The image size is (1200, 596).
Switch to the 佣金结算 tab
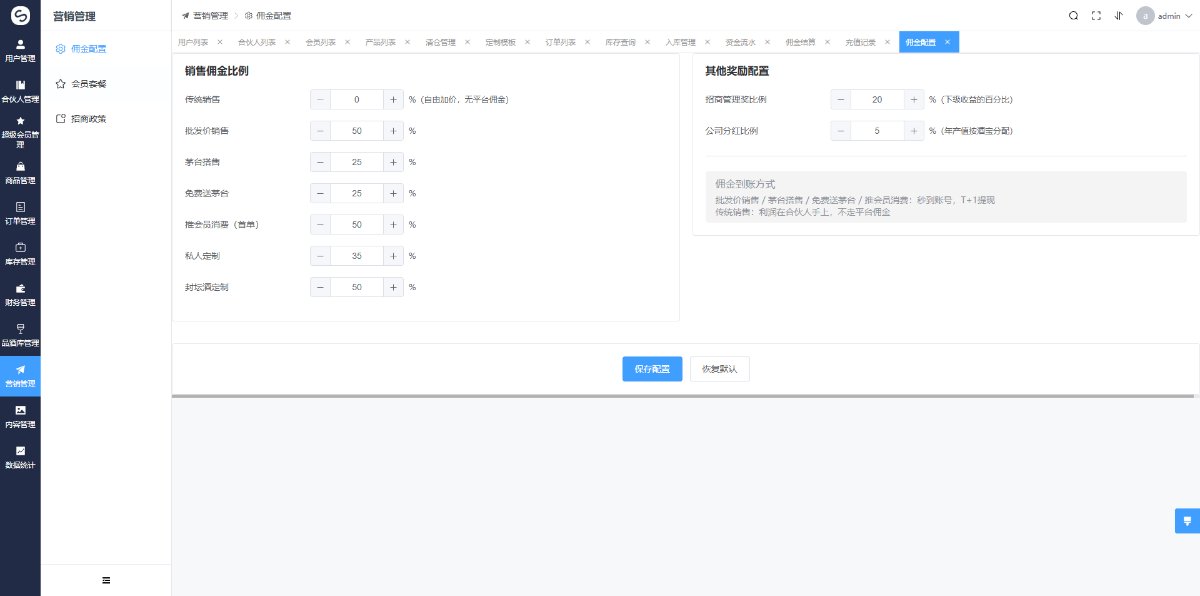[x=800, y=42]
